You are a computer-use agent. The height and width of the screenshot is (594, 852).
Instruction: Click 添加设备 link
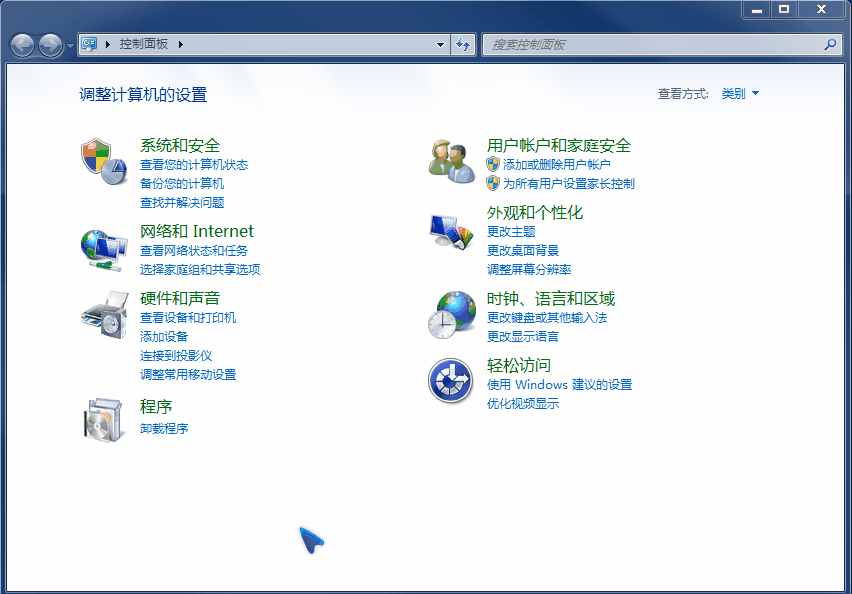click(164, 336)
